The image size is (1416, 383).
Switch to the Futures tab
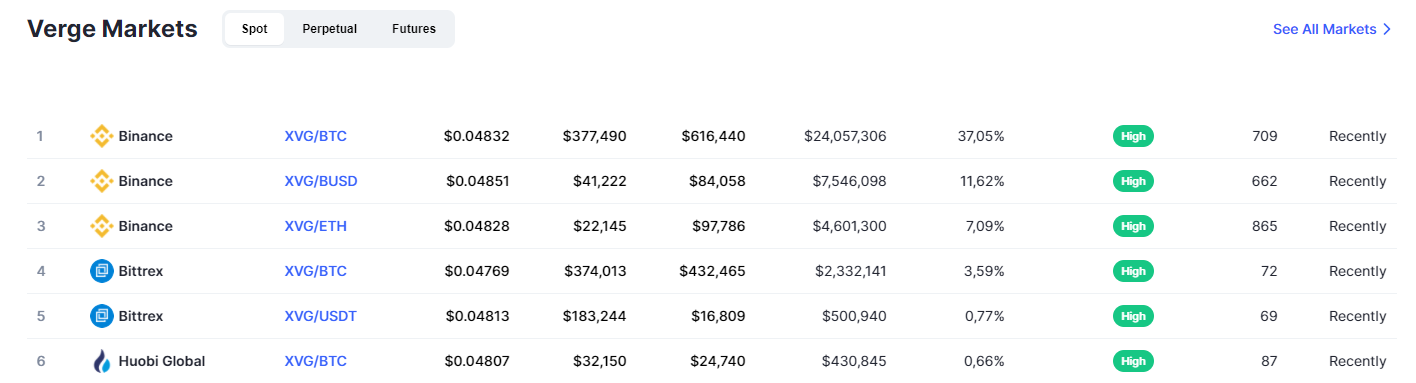point(414,29)
